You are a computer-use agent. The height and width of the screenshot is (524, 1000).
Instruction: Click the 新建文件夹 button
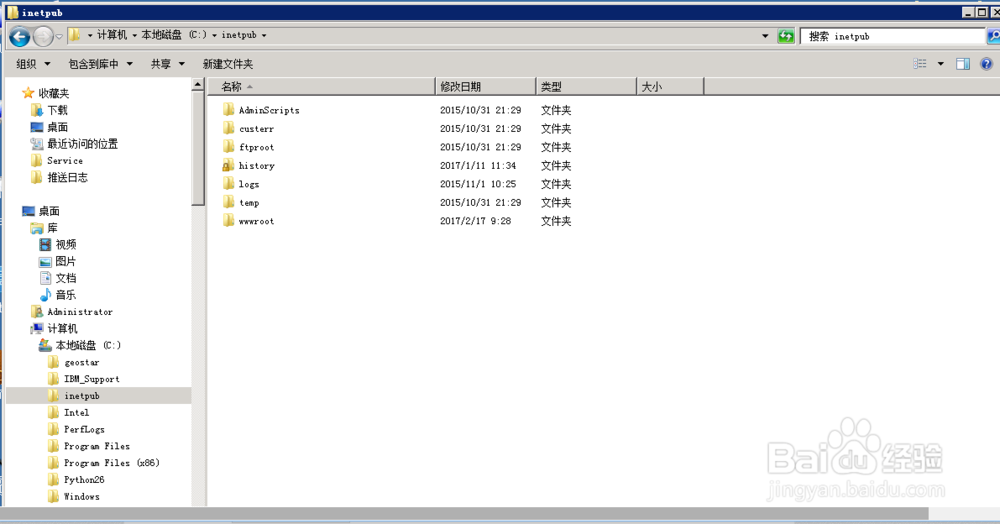(228, 64)
